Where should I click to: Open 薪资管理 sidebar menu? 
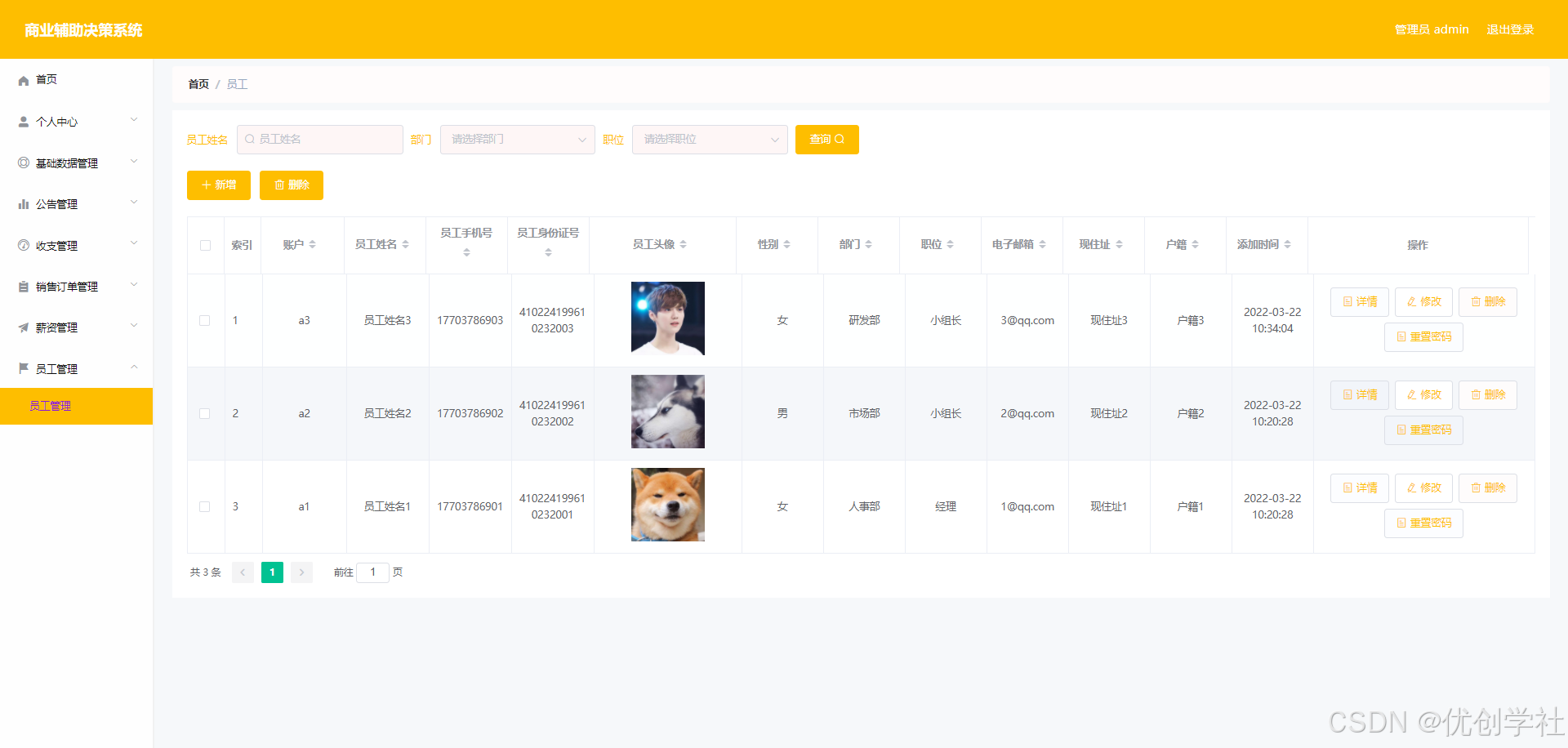click(x=76, y=327)
